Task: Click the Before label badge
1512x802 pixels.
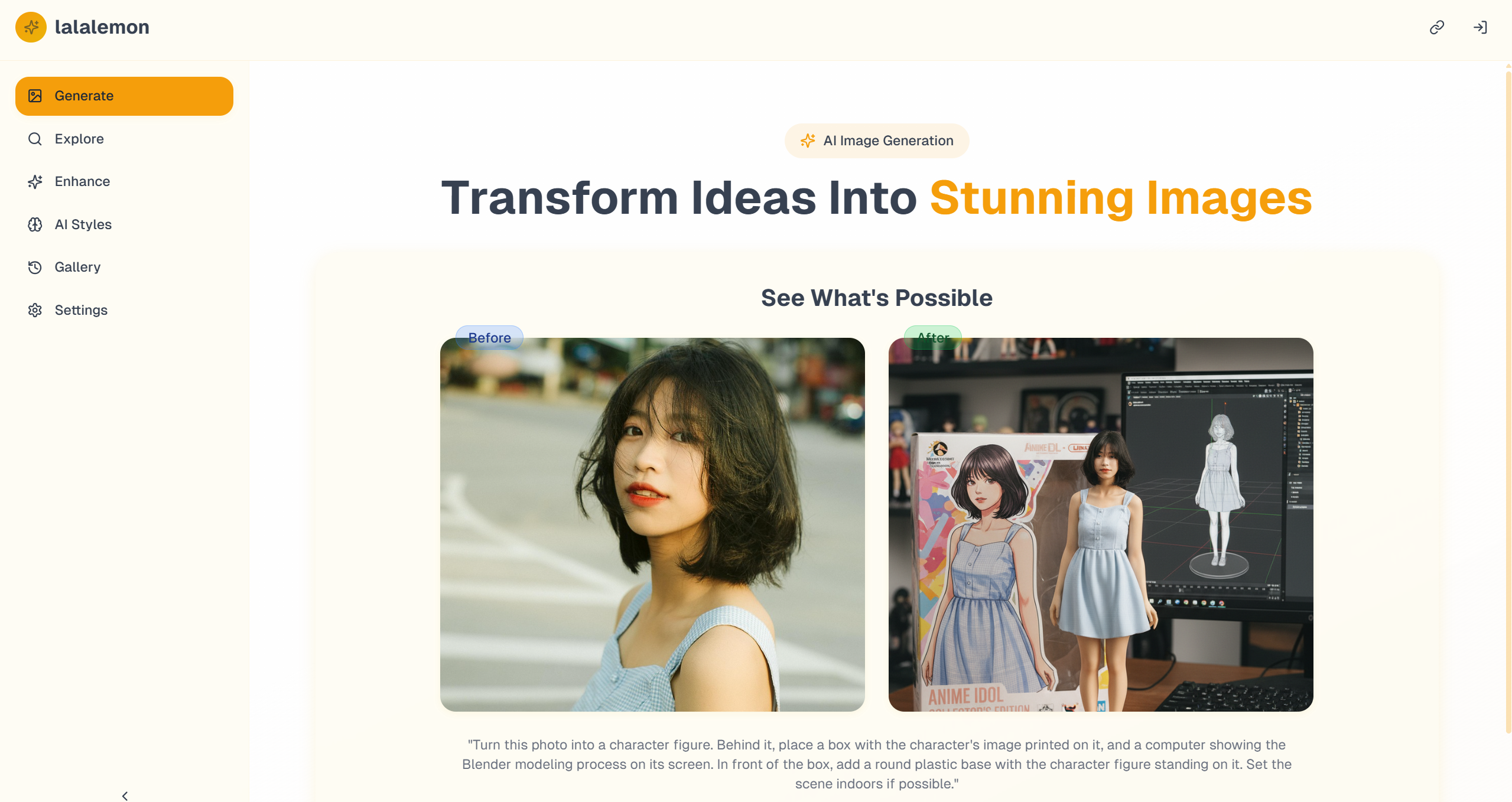Action: (489, 337)
